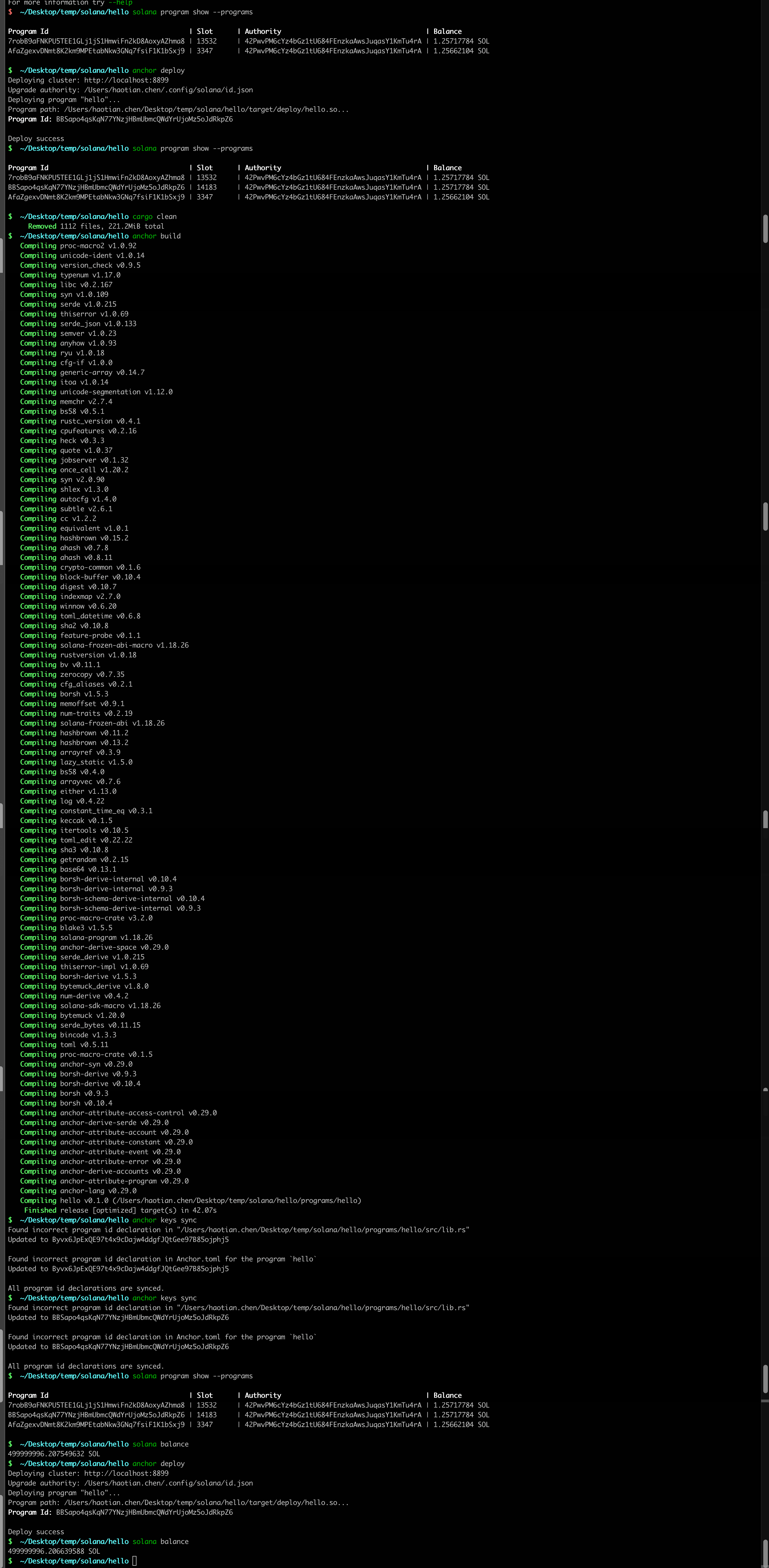The height and width of the screenshot is (1568, 769).
Task: Click 'Compiling cc v1.2.2' line
Action: point(58,519)
